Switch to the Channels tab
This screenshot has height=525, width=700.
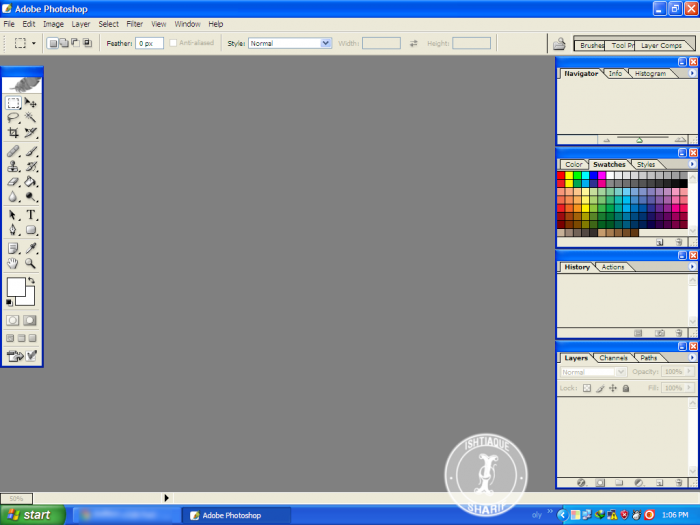pyautogui.click(x=613, y=358)
